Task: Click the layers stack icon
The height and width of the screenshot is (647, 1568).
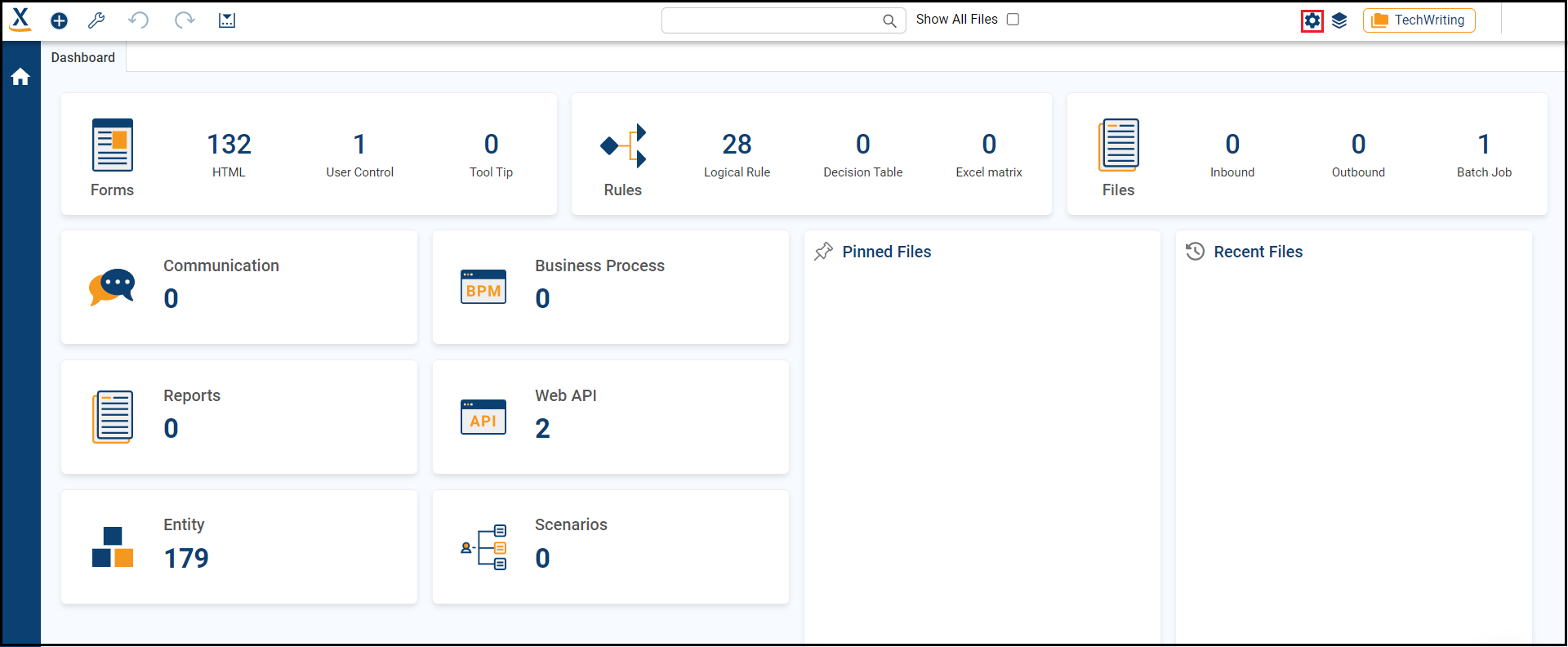Action: tap(1339, 20)
